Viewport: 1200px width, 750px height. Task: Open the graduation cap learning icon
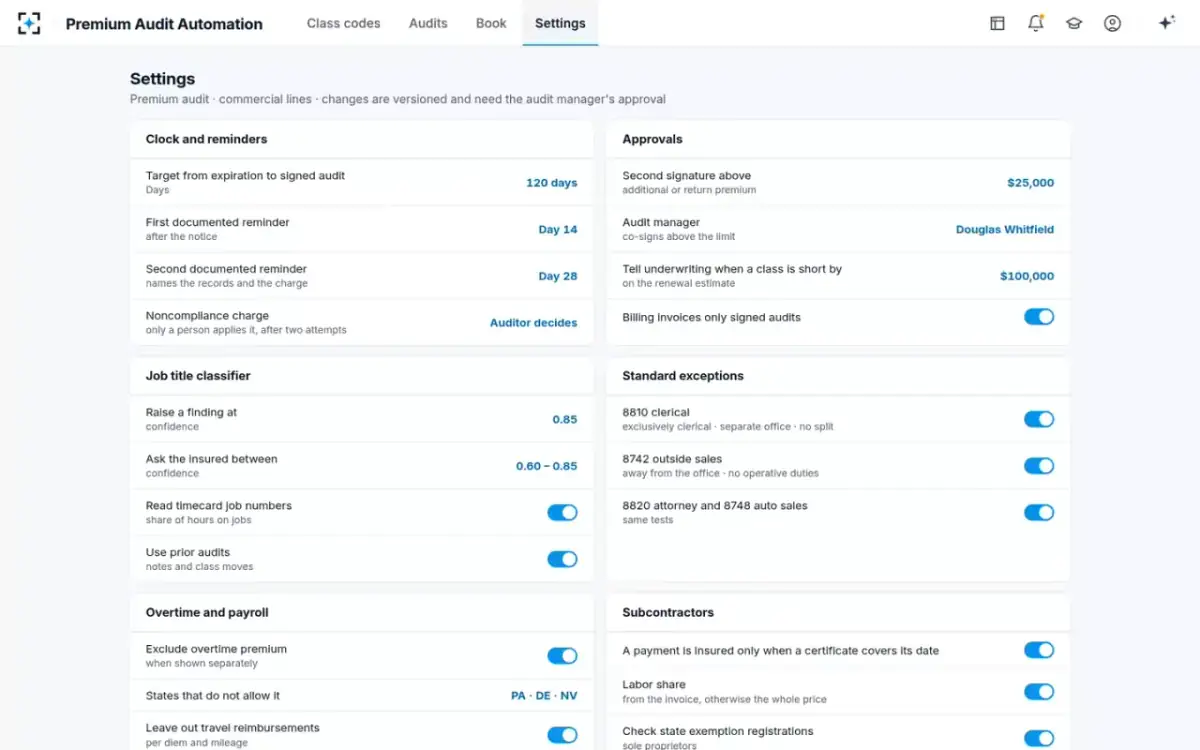pos(1074,23)
